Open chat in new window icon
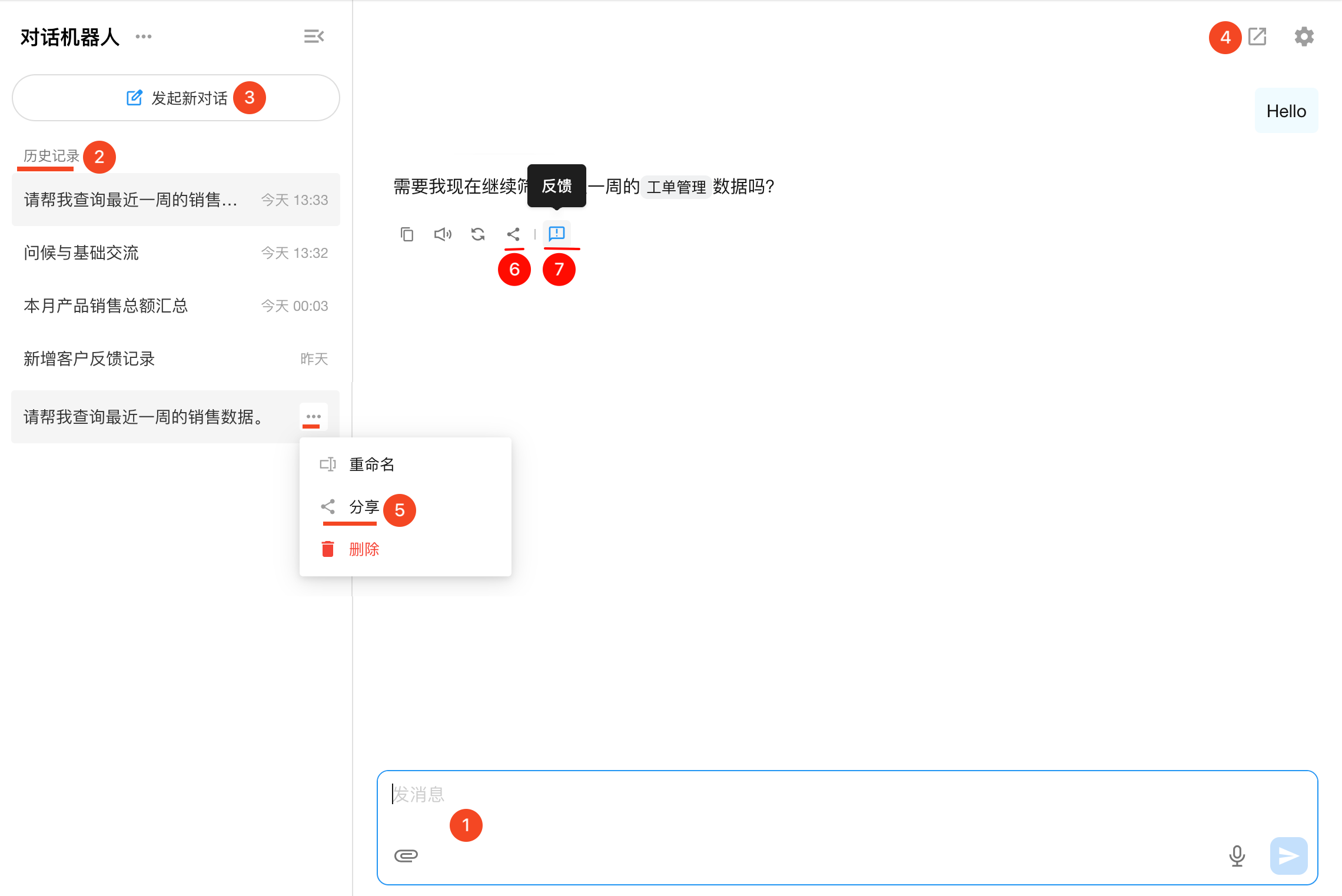 tap(1257, 36)
